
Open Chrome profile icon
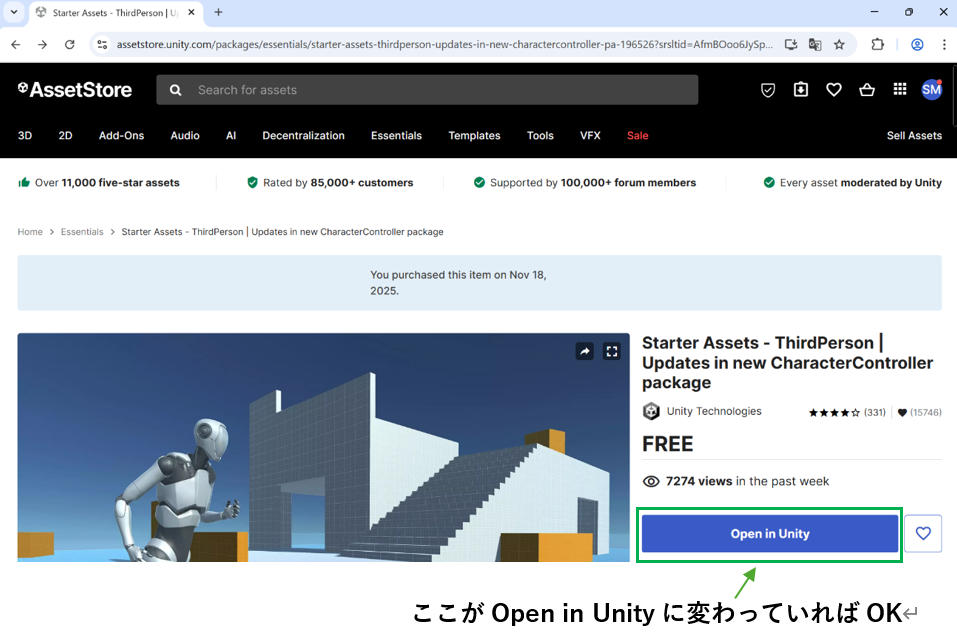click(917, 45)
